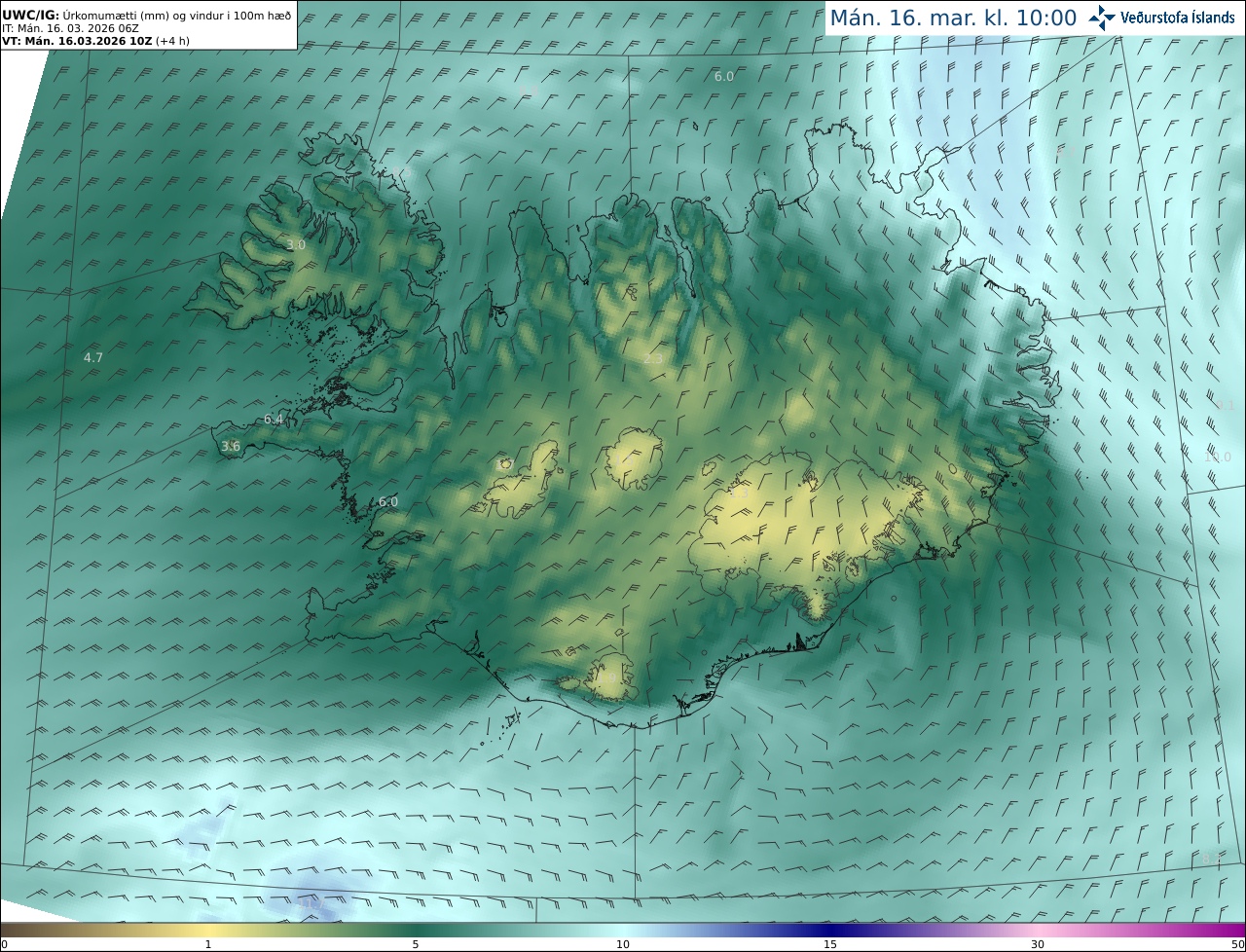Click the 3.0 value on the Westfjords

pyautogui.click(x=296, y=245)
